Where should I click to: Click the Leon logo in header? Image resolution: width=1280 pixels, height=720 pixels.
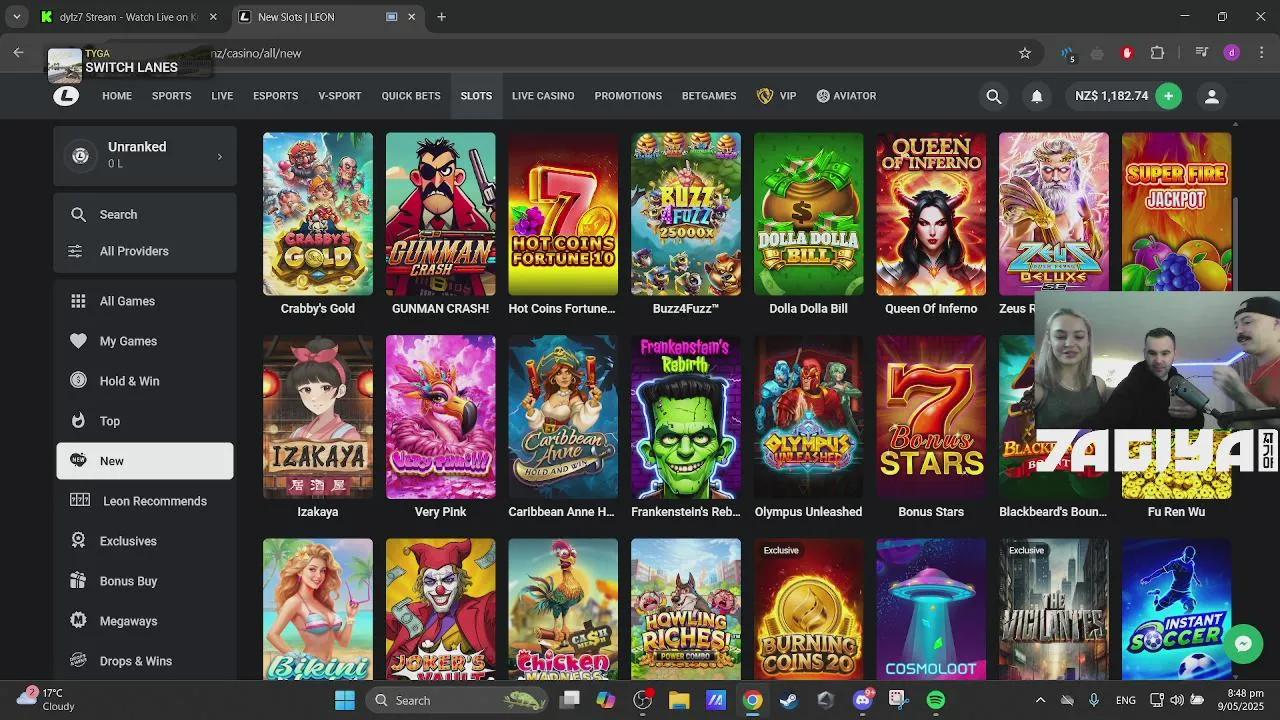[66, 96]
